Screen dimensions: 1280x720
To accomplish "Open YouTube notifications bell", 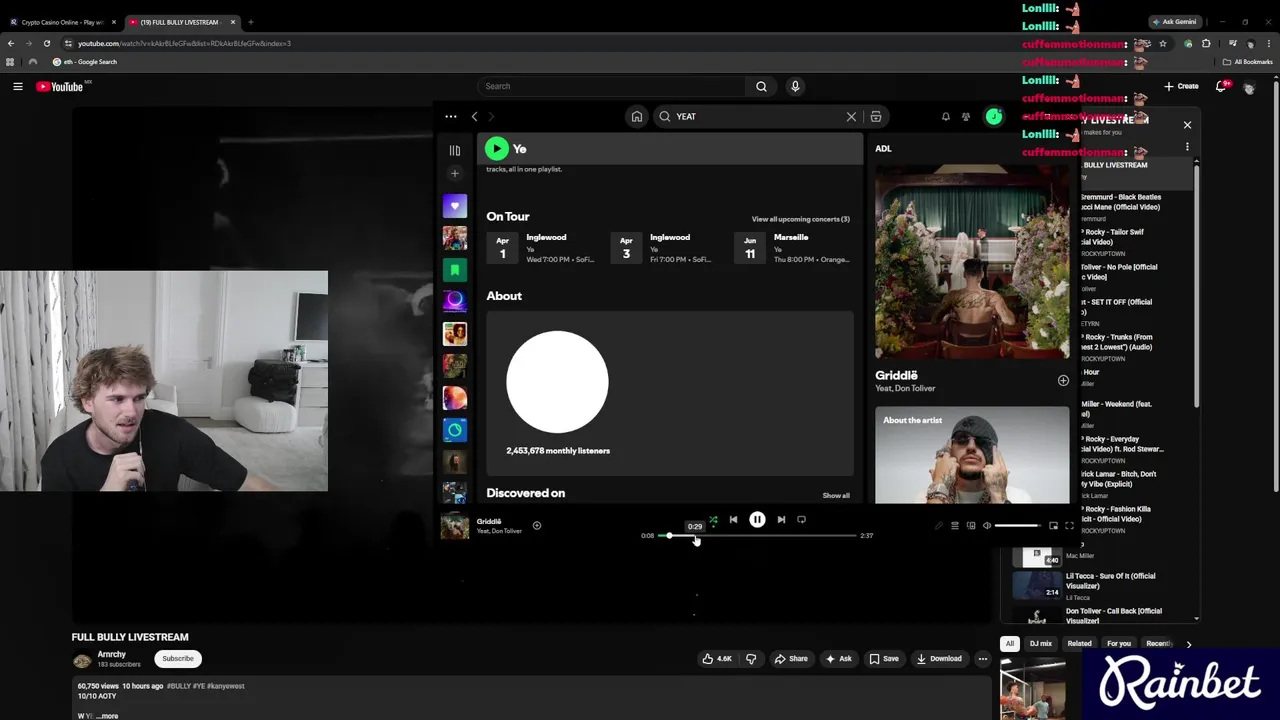I will point(1221,86).
